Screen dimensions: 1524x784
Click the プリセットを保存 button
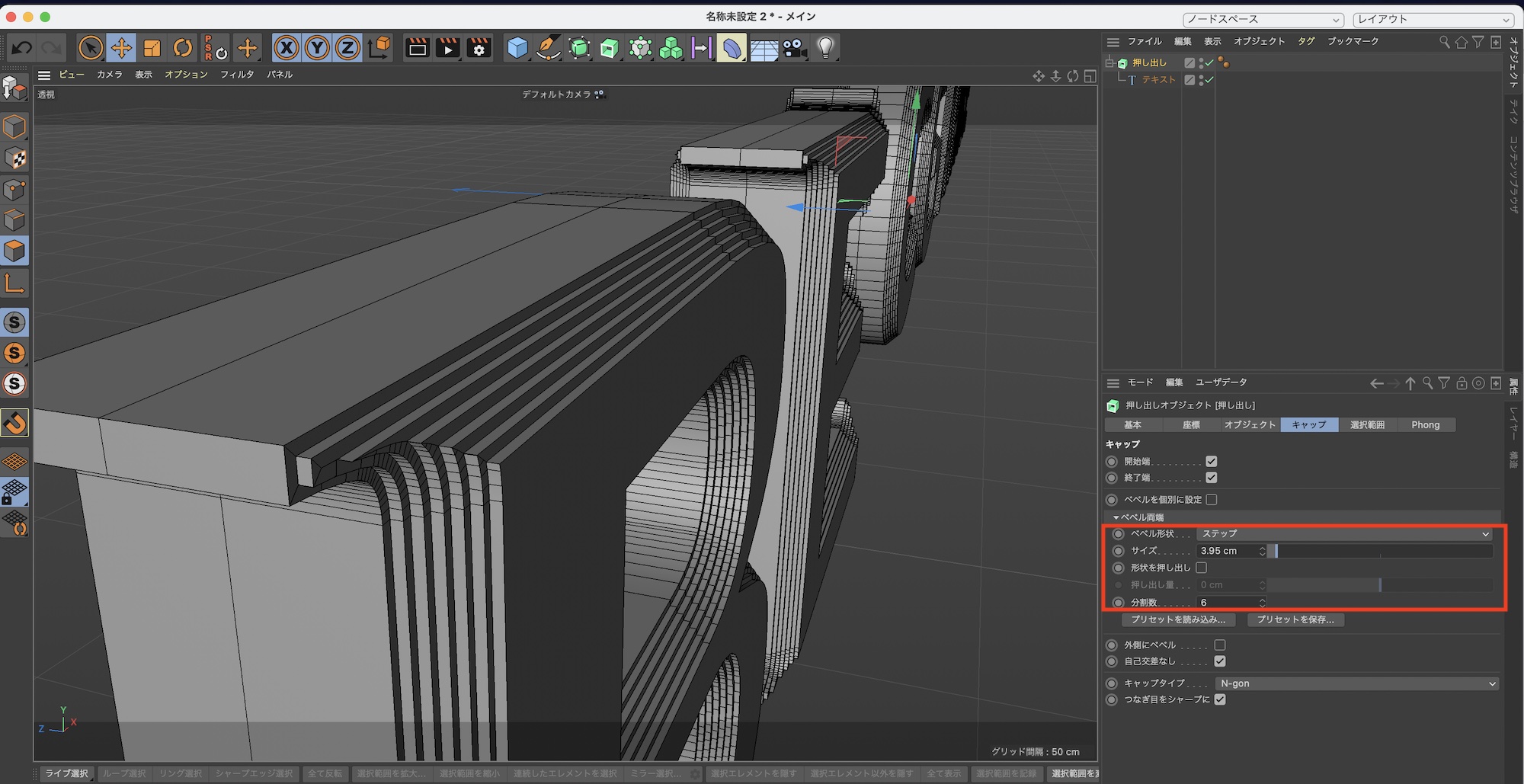pos(1295,619)
